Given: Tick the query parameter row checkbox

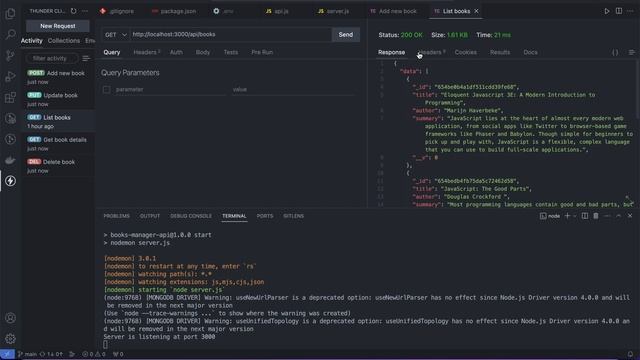Looking at the screenshot, I should (x=107, y=89).
